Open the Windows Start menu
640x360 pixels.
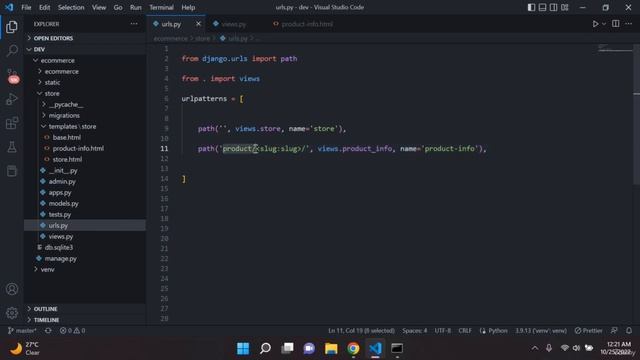[x=243, y=348]
